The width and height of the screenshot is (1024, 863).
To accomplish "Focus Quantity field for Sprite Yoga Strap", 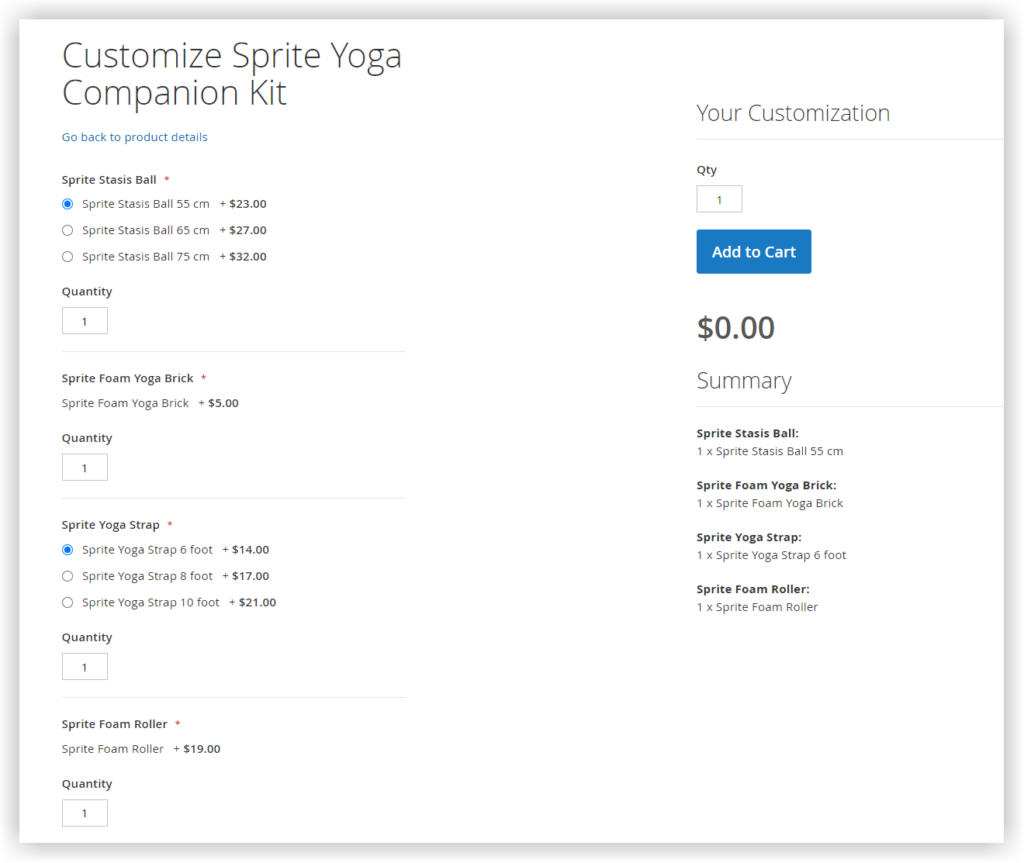I will (85, 667).
